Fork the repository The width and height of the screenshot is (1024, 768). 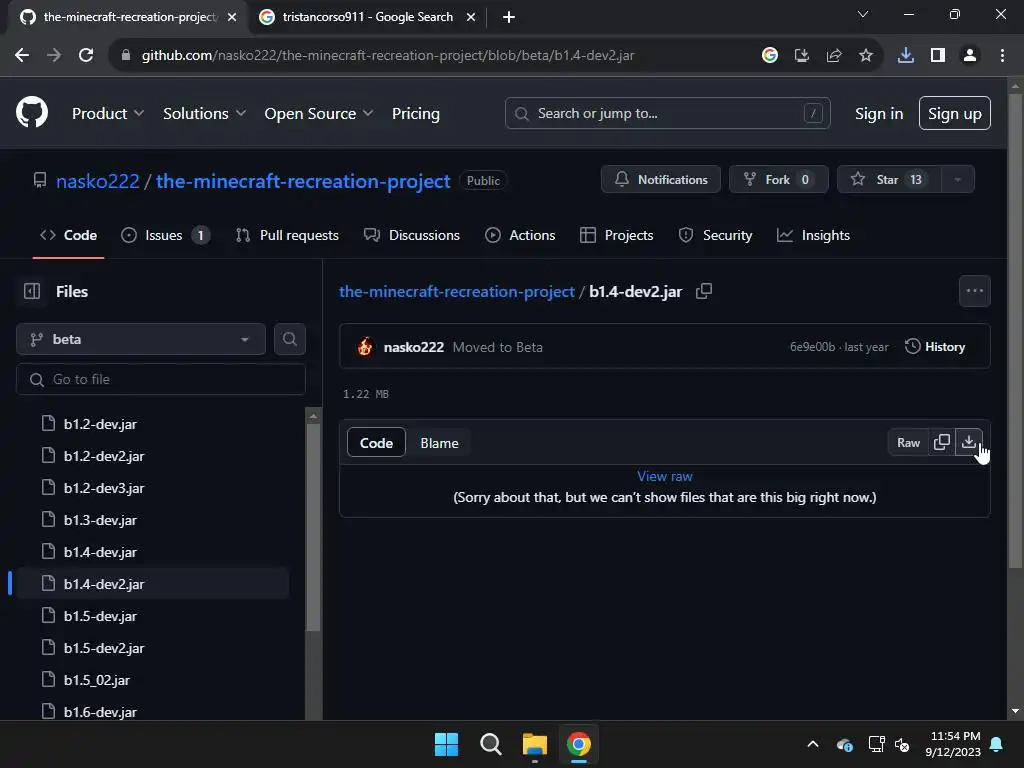pyautogui.click(x=778, y=179)
